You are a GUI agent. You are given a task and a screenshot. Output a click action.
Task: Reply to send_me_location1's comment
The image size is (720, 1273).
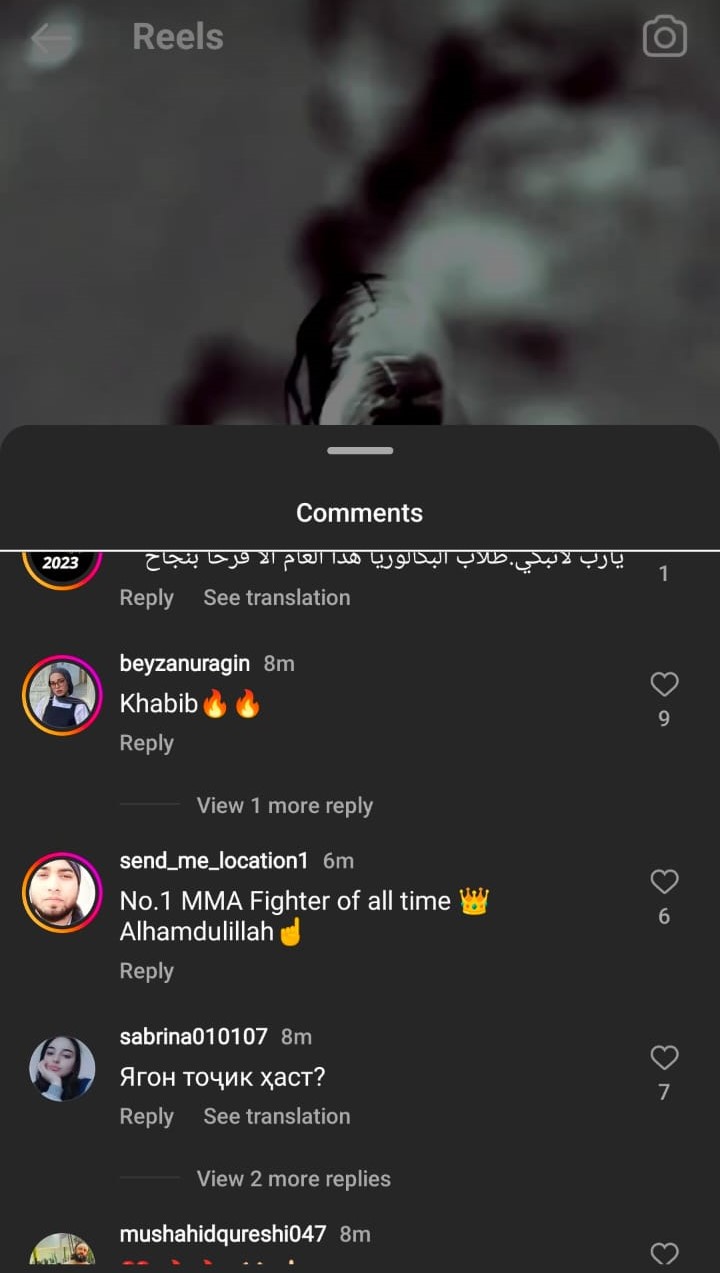point(146,971)
